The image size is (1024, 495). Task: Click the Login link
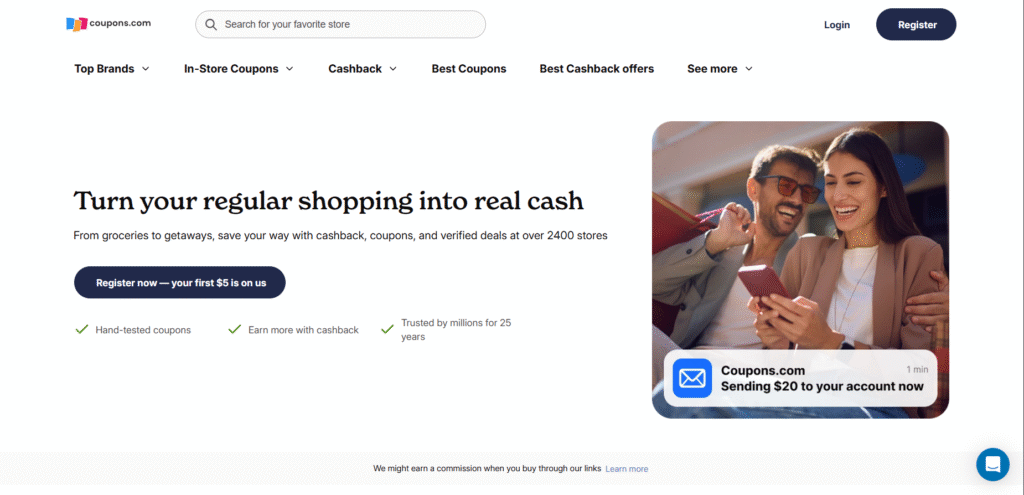coord(837,25)
